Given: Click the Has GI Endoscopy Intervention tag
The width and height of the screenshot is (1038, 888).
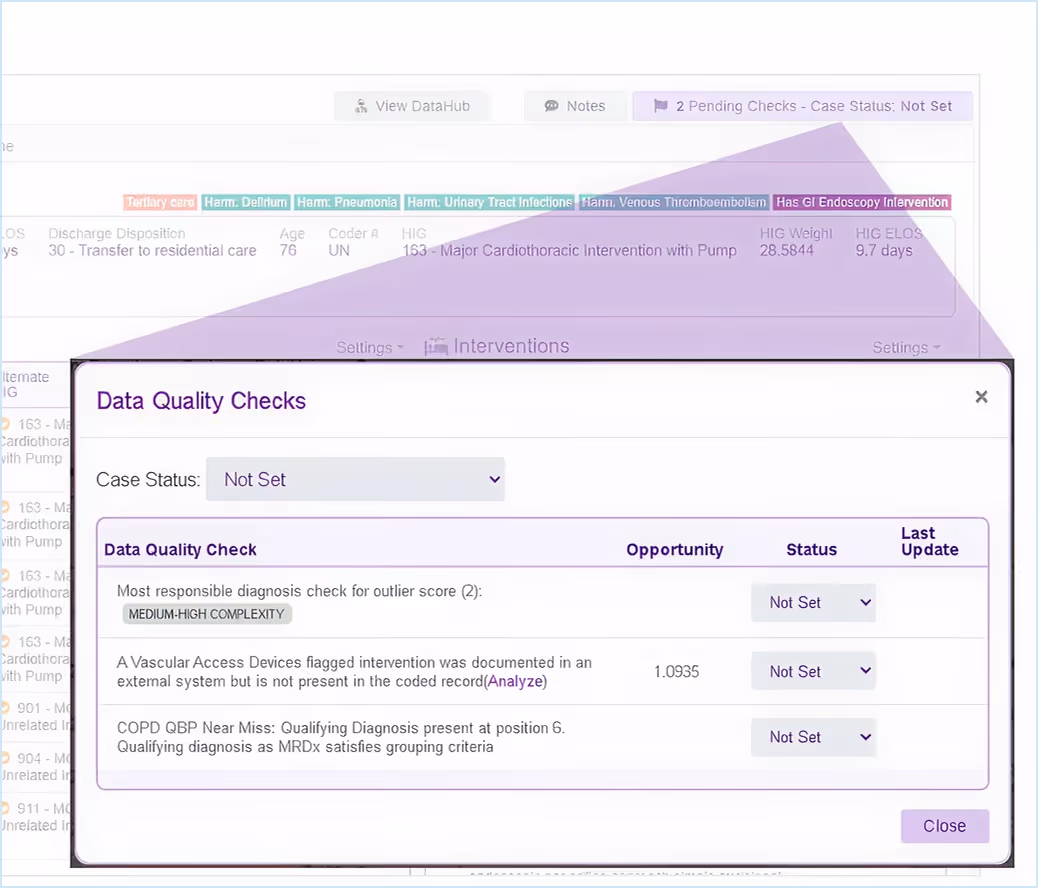Looking at the screenshot, I should 862,202.
